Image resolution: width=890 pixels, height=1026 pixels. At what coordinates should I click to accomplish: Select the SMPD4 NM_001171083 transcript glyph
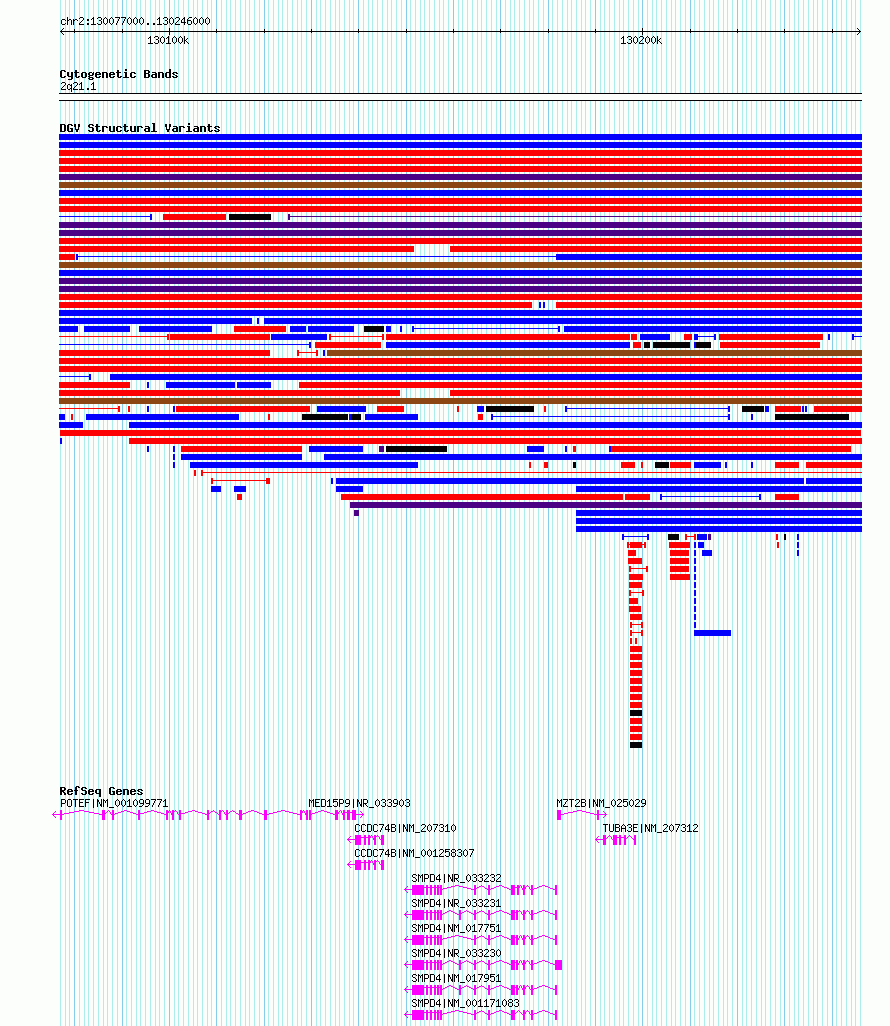(481, 1015)
